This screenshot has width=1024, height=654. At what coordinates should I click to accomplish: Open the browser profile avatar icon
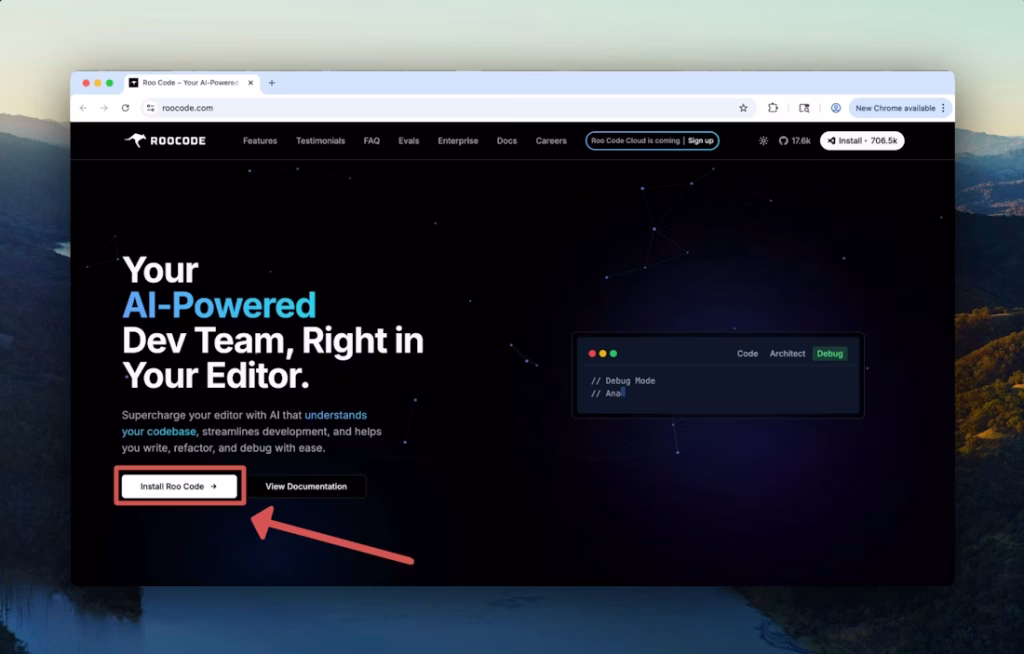coord(835,108)
